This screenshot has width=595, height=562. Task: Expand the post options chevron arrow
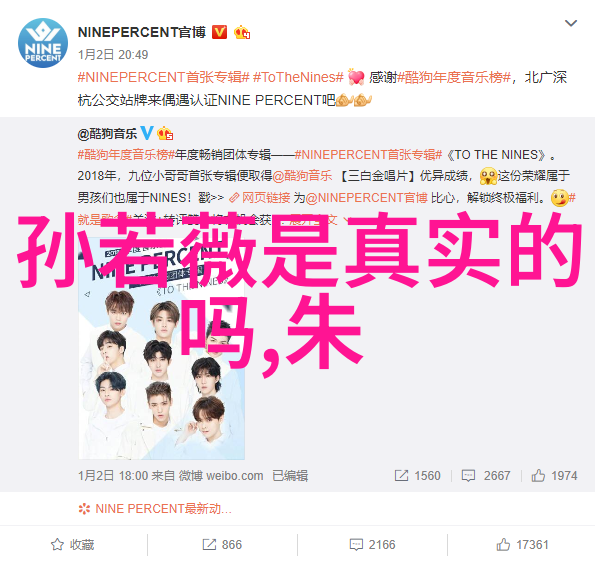point(571,24)
